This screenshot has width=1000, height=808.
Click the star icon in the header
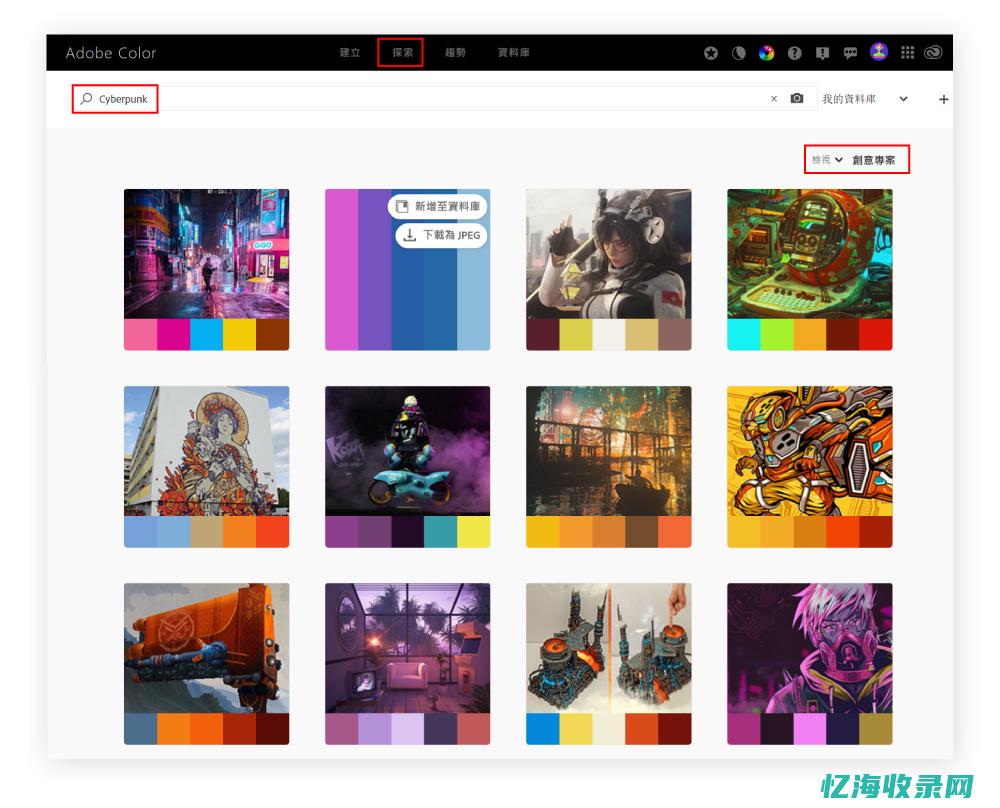tap(711, 53)
